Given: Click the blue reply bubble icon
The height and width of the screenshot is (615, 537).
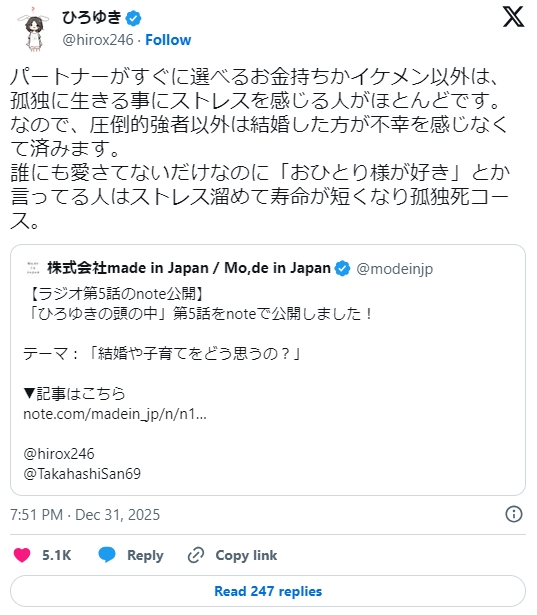Looking at the screenshot, I should [x=107, y=555].
